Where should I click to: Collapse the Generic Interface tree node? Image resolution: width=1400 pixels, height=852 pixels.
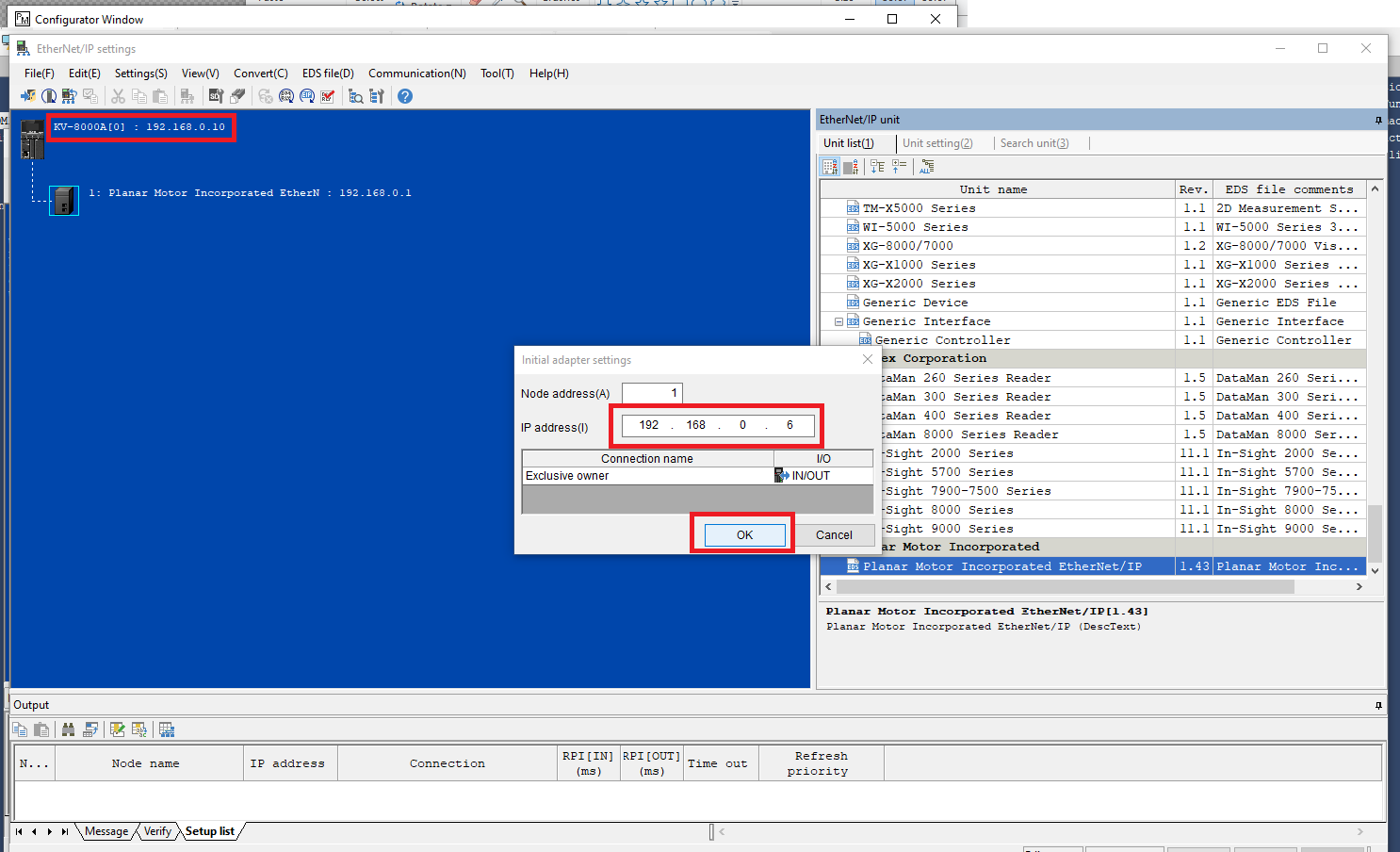[x=838, y=320]
